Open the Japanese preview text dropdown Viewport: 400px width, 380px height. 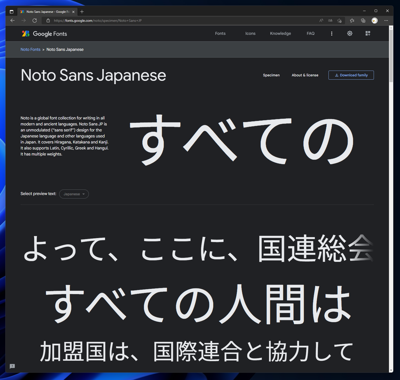point(74,194)
